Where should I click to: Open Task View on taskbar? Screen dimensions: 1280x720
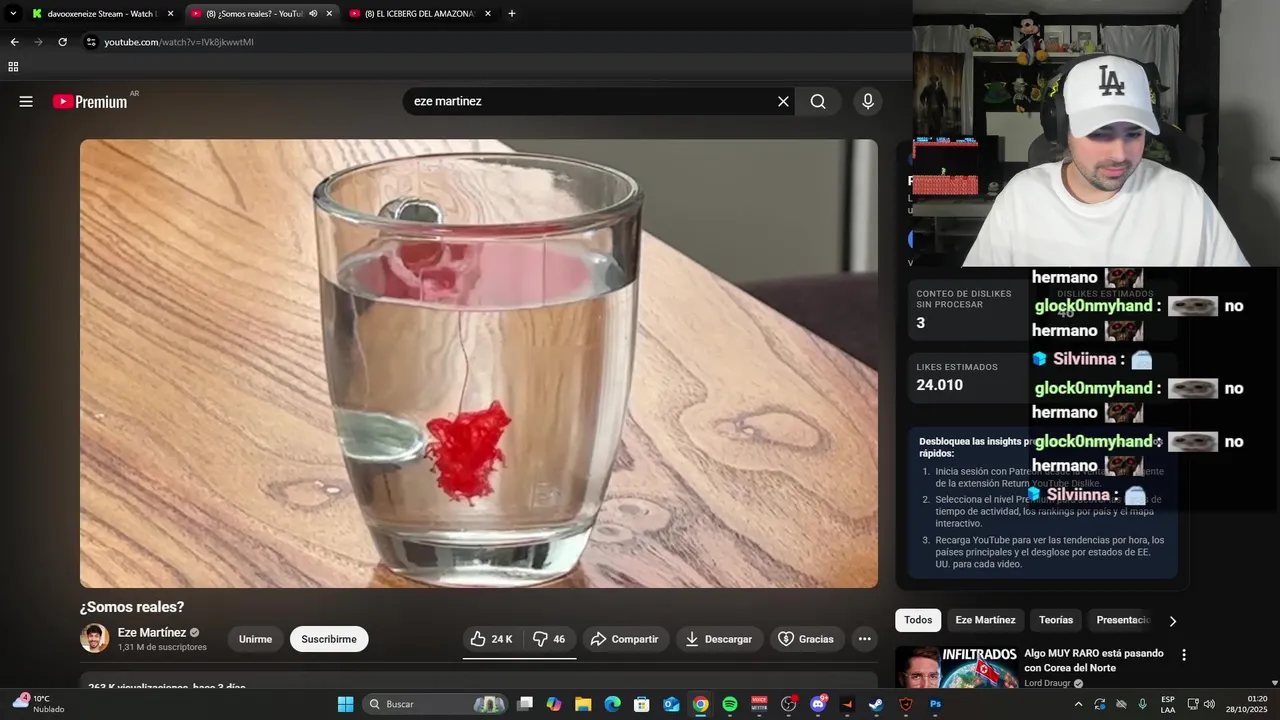pyautogui.click(x=525, y=704)
